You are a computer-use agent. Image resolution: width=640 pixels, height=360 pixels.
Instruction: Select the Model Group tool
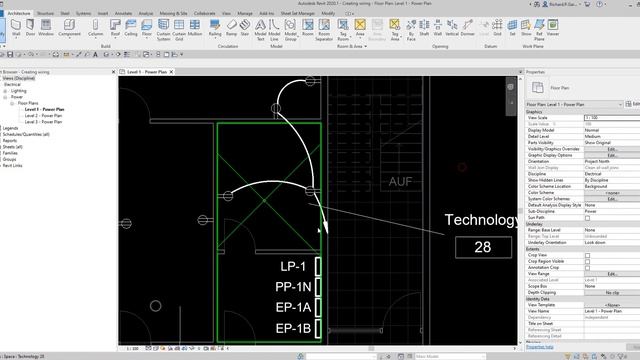[291, 30]
